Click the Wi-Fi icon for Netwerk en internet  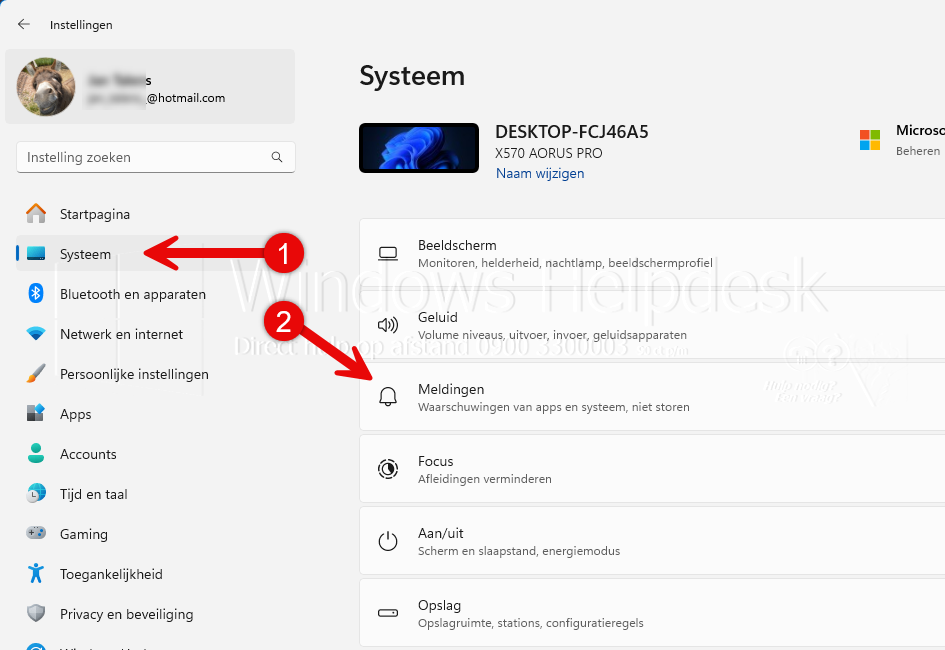[36, 333]
